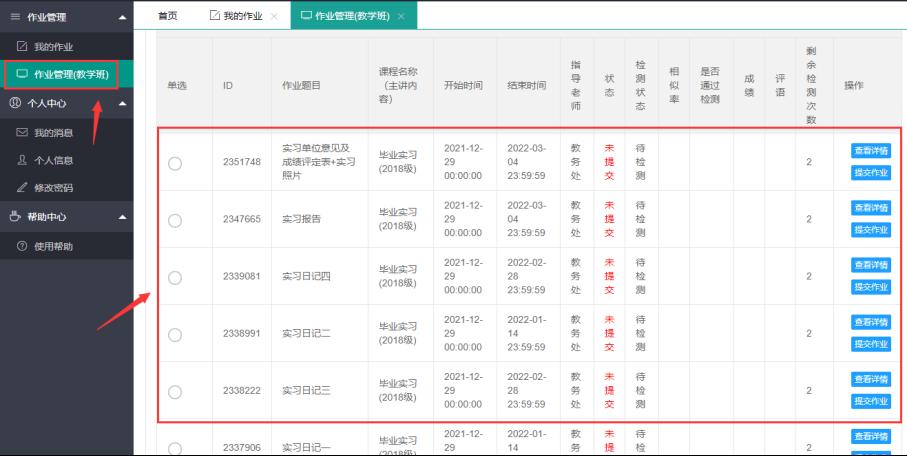This screenshot has height=456, width=907.
Task: Click the question mark icon beside 使用帮助
Action: [22, 246]
